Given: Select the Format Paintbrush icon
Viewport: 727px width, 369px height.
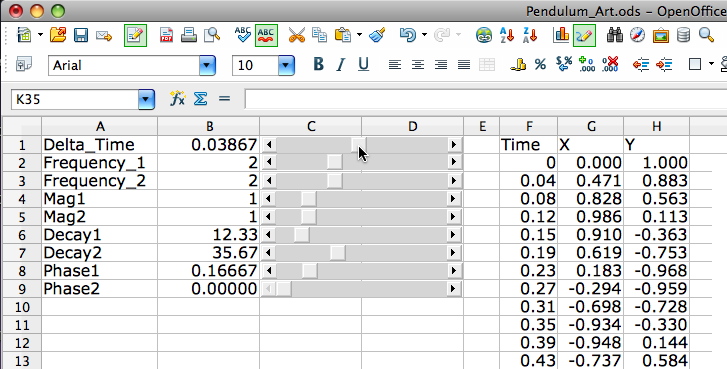Looking at the screenshot, I should click(x=377, y=35).
